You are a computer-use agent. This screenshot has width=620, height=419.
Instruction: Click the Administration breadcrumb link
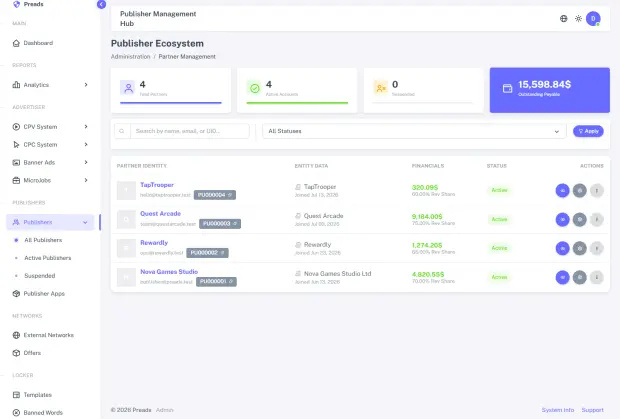[130, 57]
